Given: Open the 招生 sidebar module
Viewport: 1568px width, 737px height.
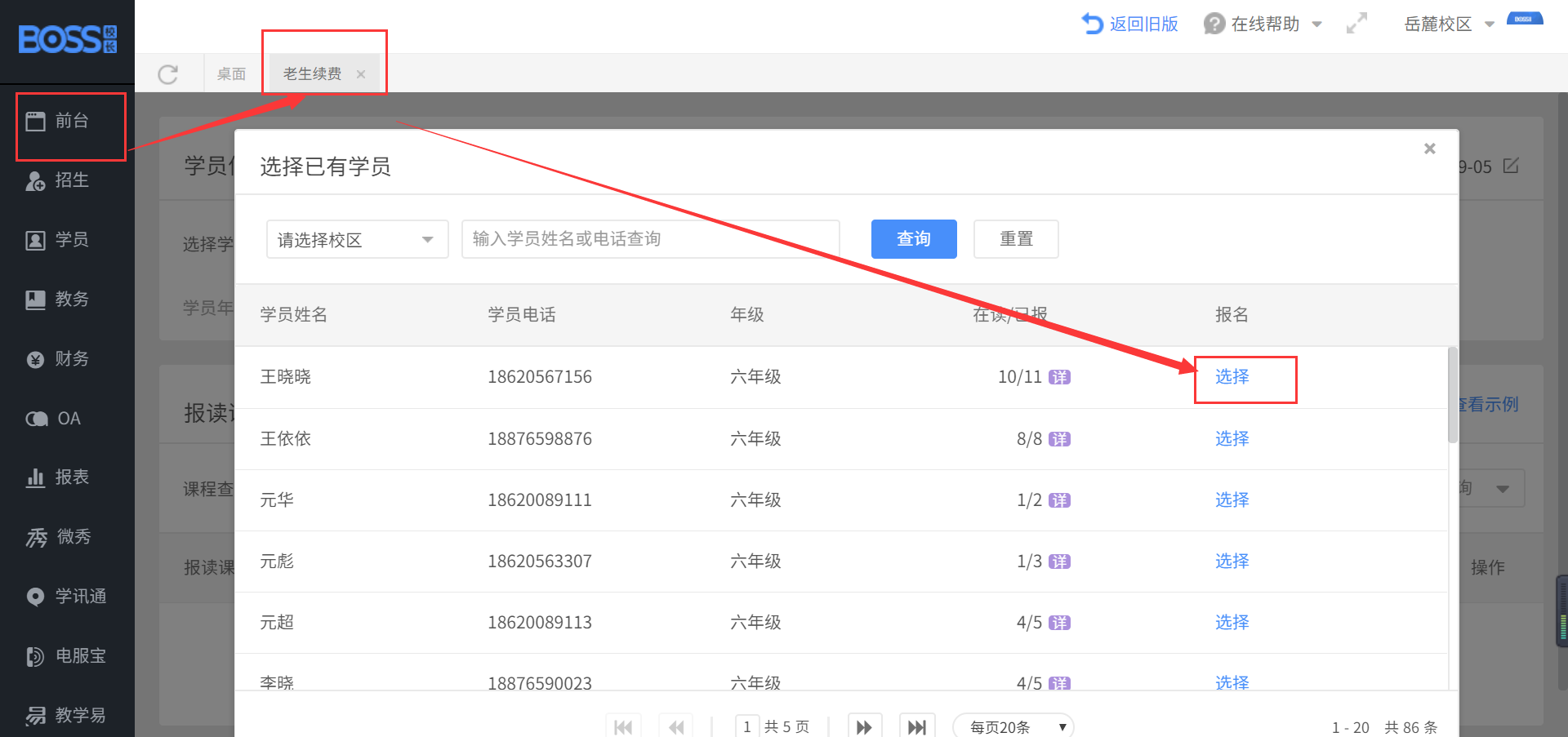Looking at the screenshot, I should click(58, 180).
